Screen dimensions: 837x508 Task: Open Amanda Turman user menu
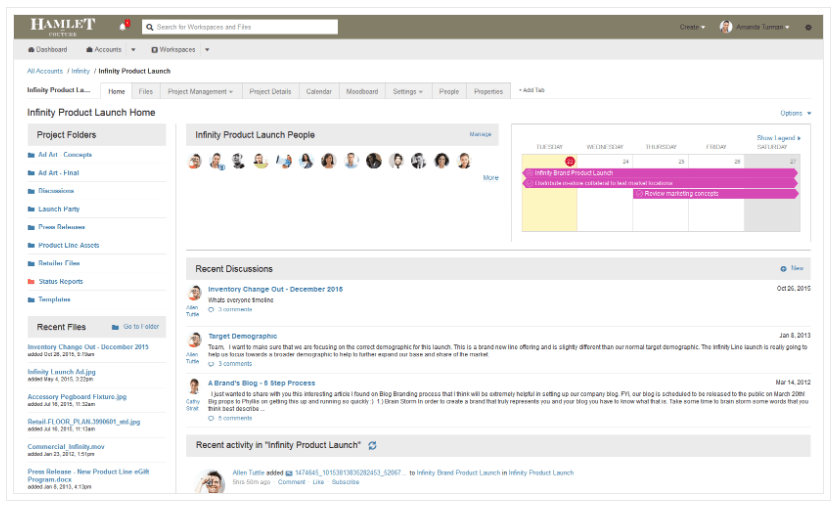pos(762,27)
